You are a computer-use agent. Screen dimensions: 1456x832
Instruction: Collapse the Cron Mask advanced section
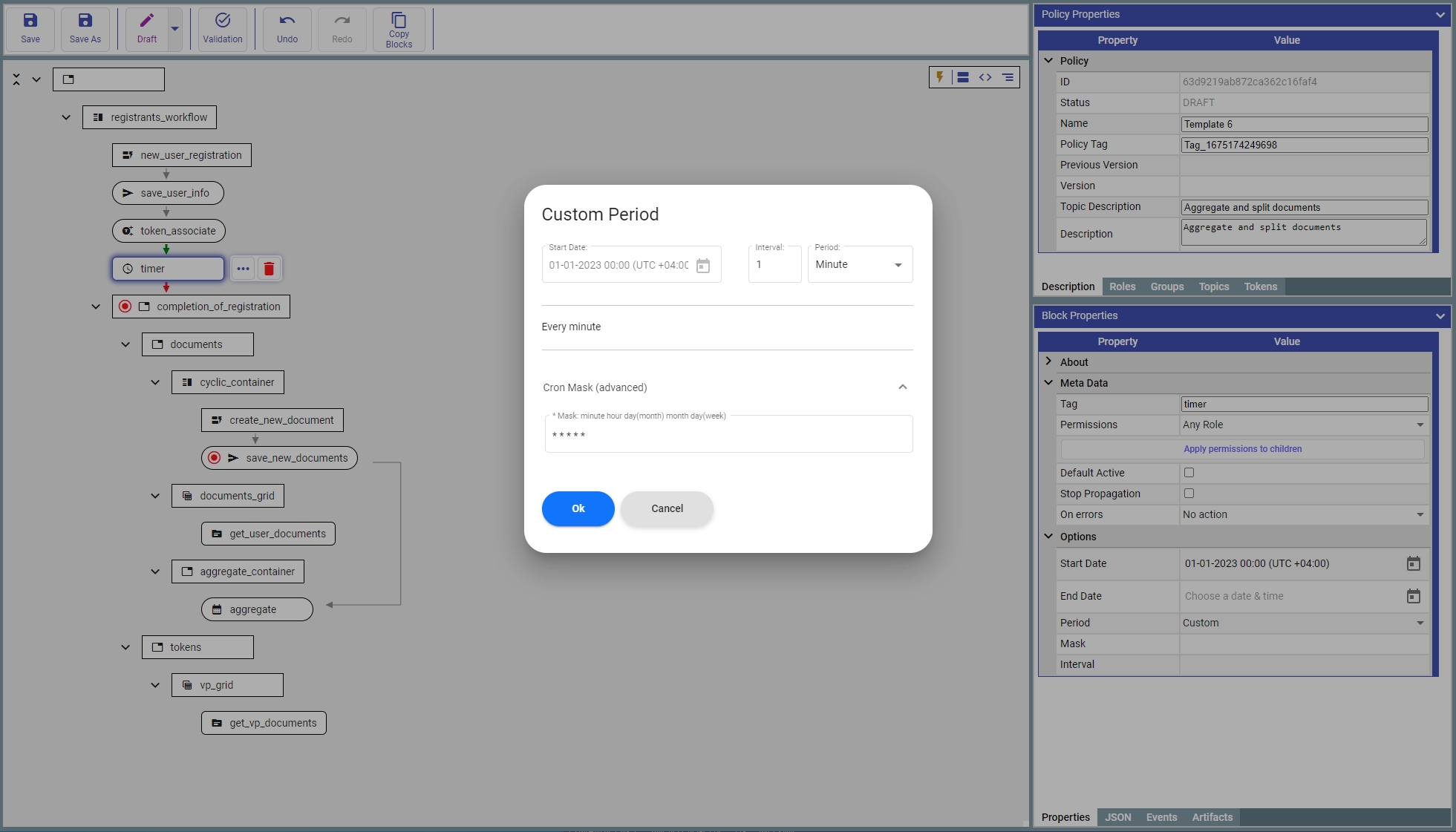click(902, 387)
